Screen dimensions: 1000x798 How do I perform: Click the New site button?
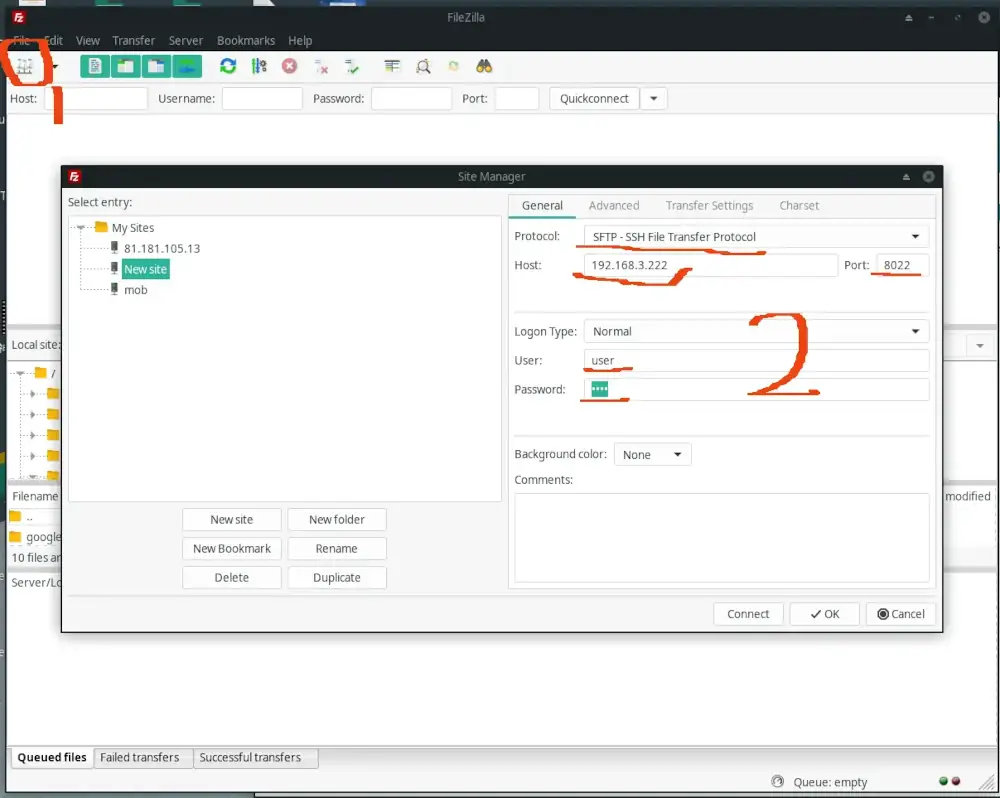[x=232, y=520]
